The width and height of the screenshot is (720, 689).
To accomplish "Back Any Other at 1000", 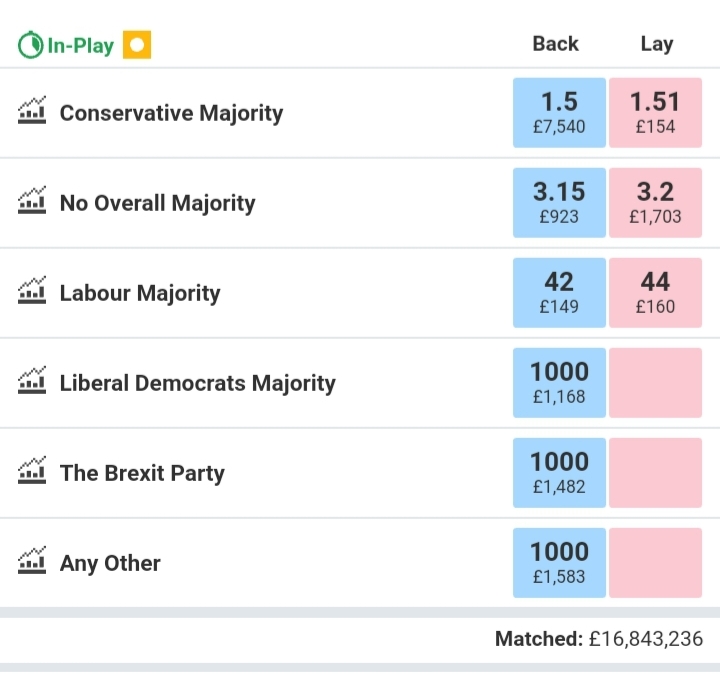I will [x=559, y=563].
